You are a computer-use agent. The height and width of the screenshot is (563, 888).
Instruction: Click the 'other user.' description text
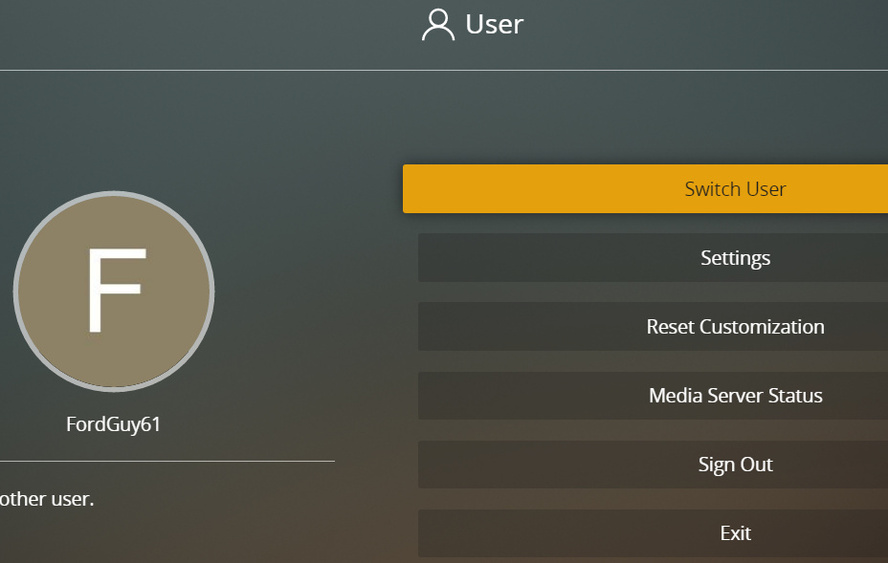pyautogui.click(x=47, y=498)
